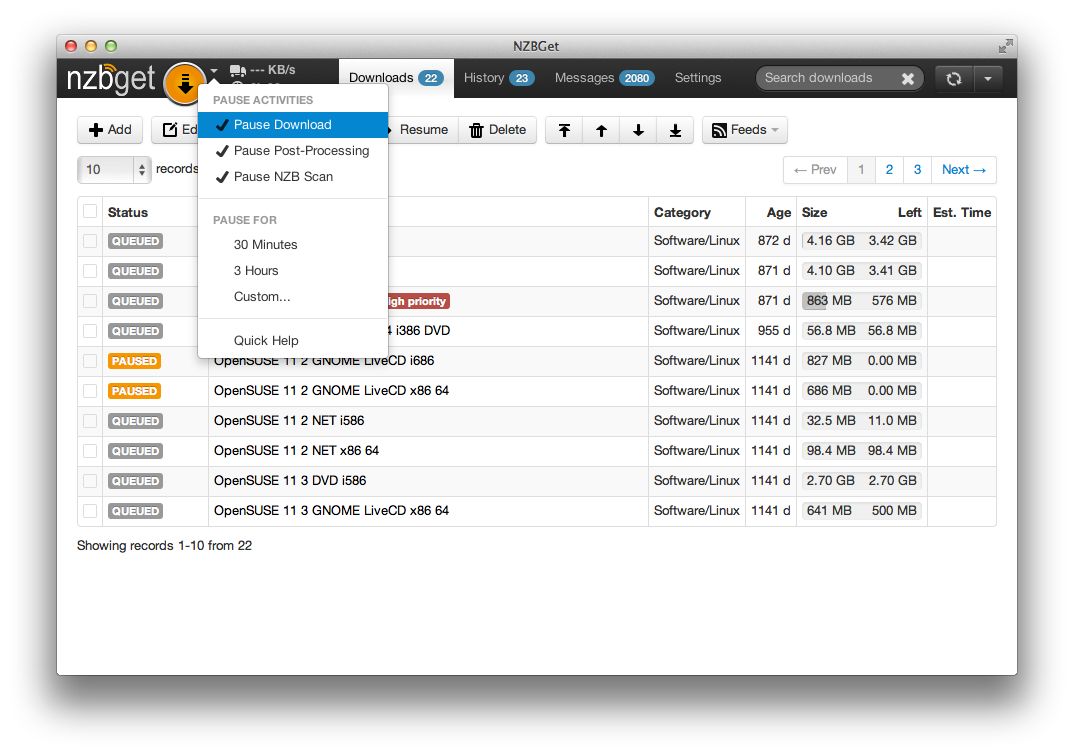
Task: Click the Size column header
Action: tap(814, 212)
